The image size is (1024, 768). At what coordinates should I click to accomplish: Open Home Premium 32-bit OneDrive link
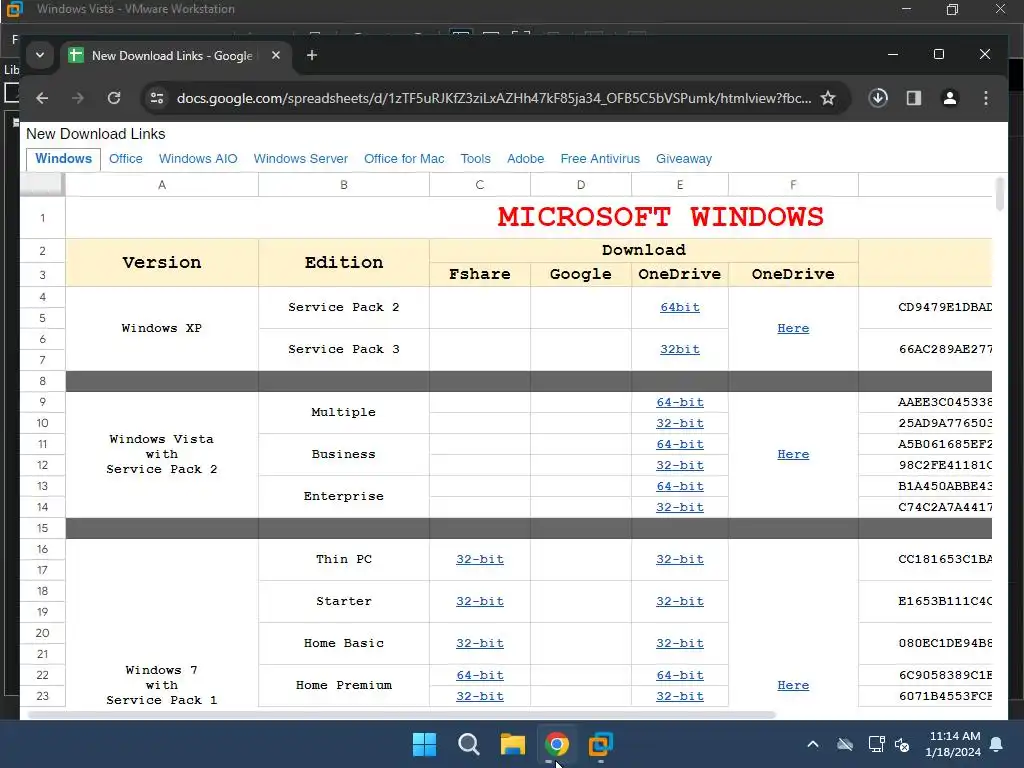(680, 696)
